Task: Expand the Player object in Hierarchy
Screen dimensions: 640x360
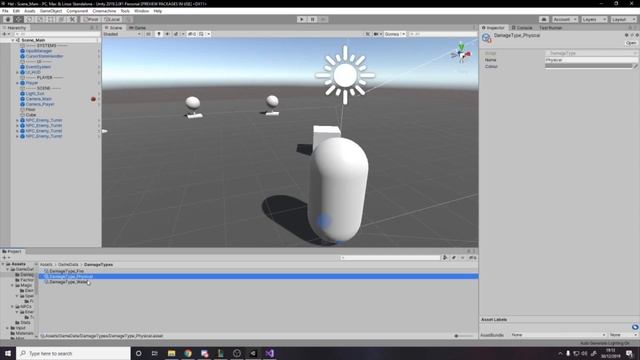Action: coord(18,83)
